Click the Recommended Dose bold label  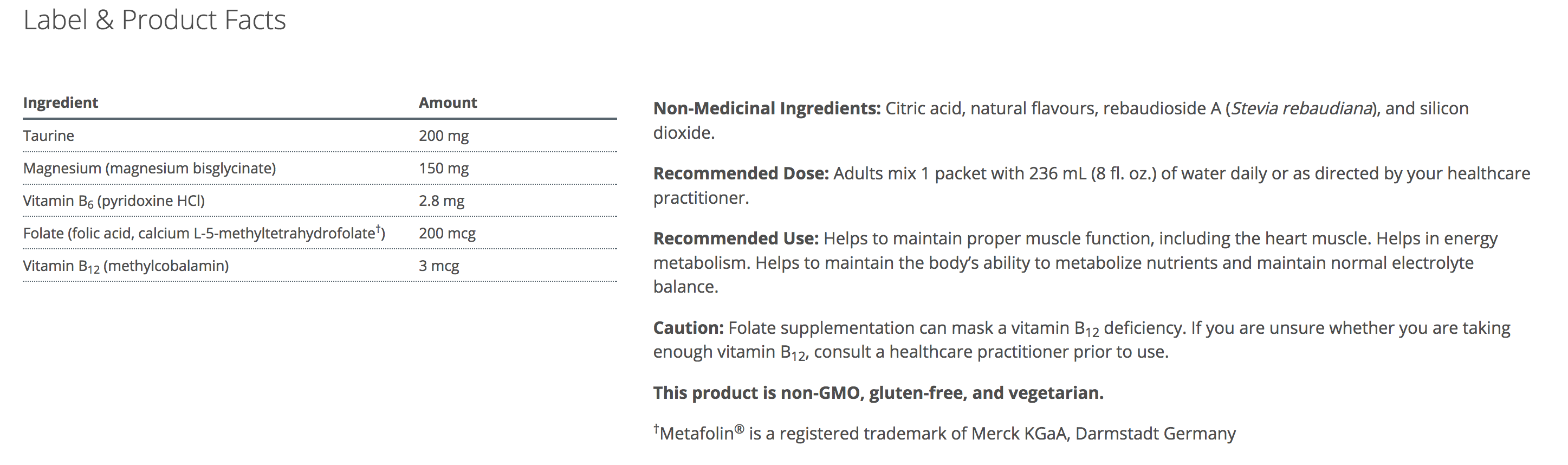click(x=741, y=174)
